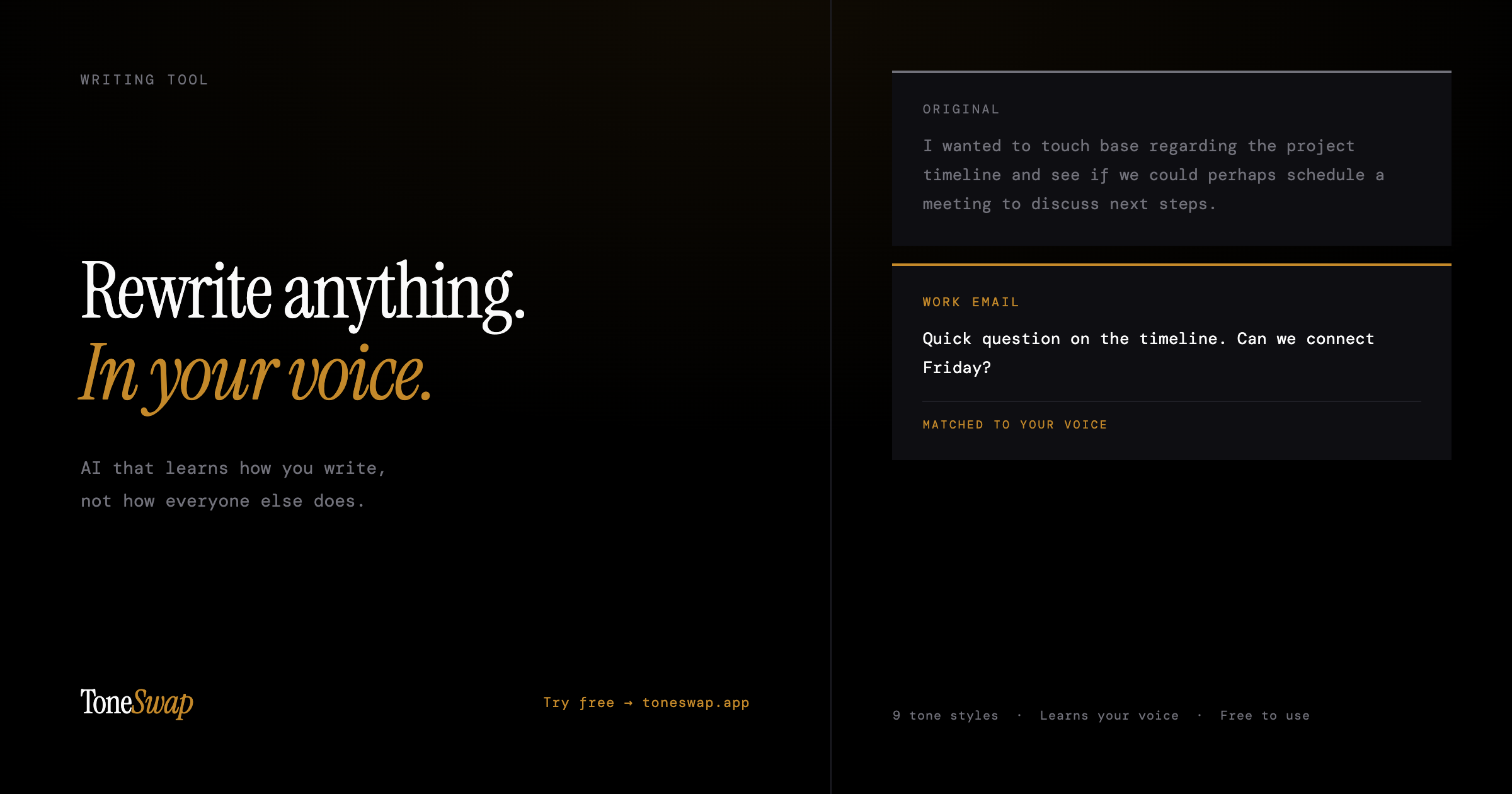This screenshot has width=1512, height=794.
Task: Click the rewritten Quick question text
Action: 1148,353
